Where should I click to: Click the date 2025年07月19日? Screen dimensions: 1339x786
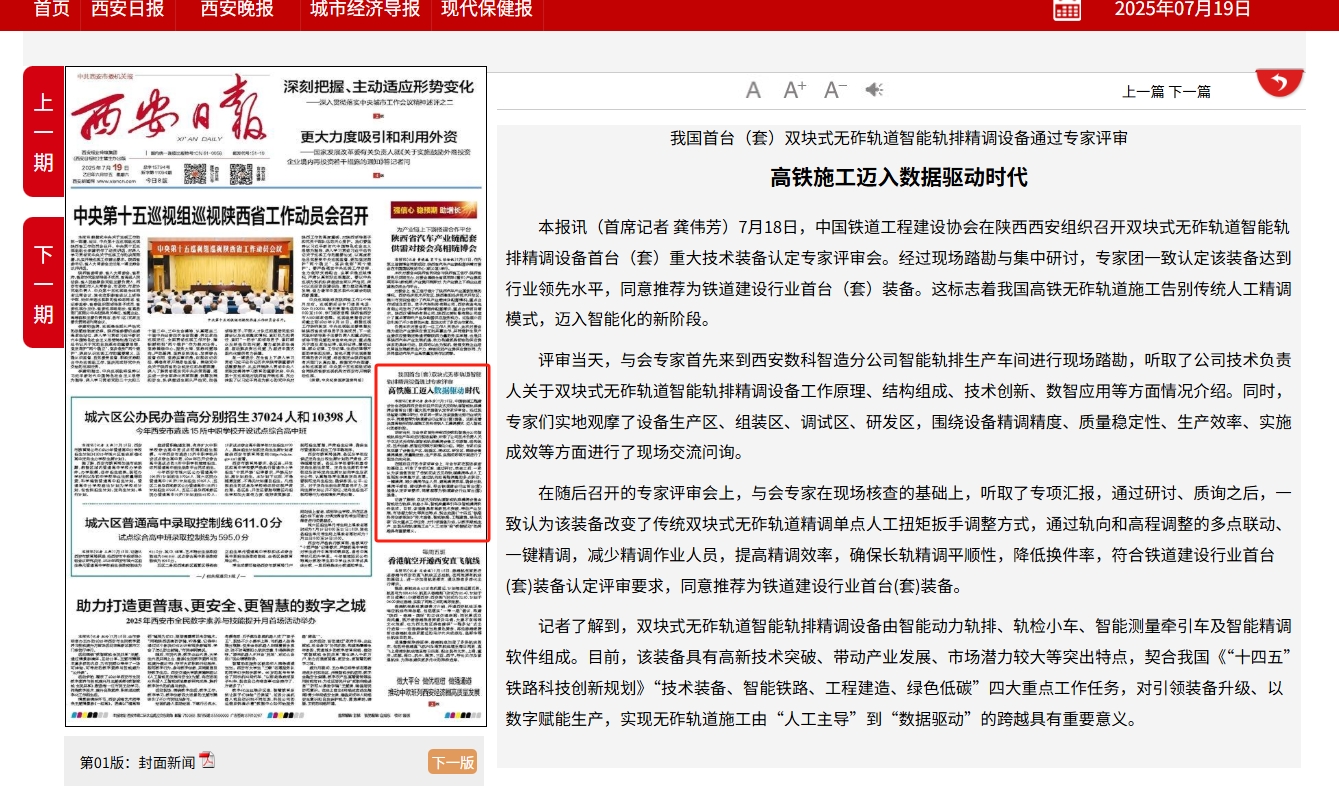1183,9
